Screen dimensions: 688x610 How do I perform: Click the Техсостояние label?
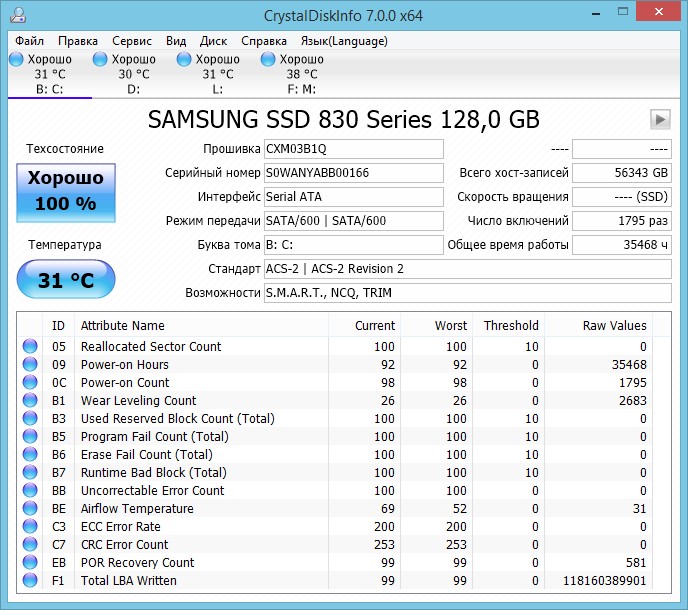tap(65, 149)
